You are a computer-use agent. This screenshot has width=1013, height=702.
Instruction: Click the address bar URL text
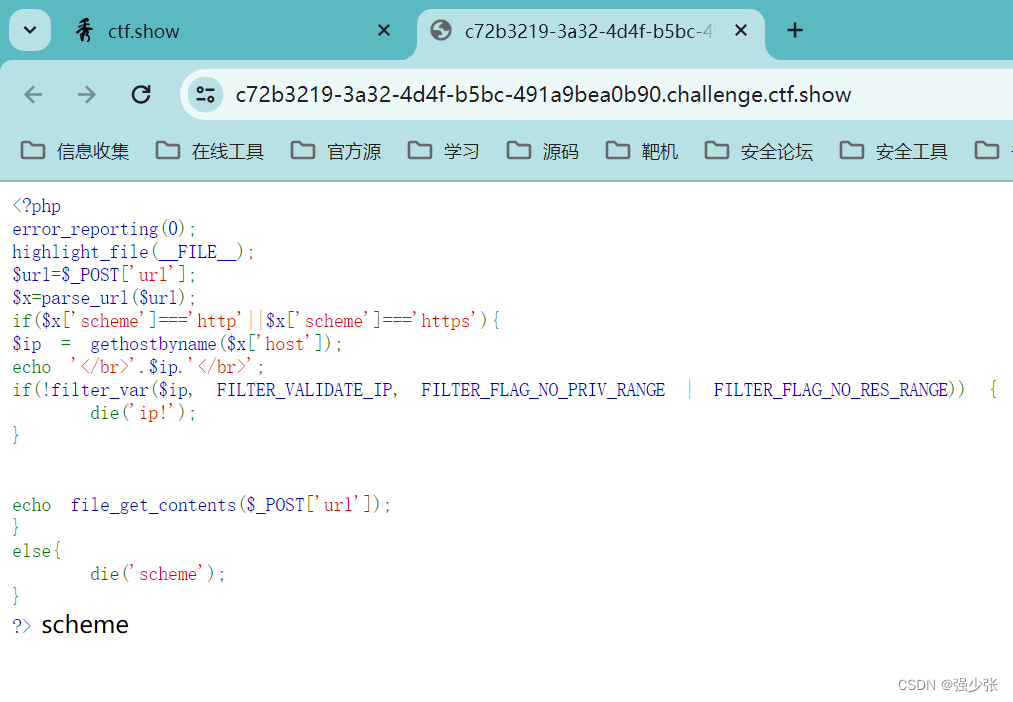(x=543, y=95)
